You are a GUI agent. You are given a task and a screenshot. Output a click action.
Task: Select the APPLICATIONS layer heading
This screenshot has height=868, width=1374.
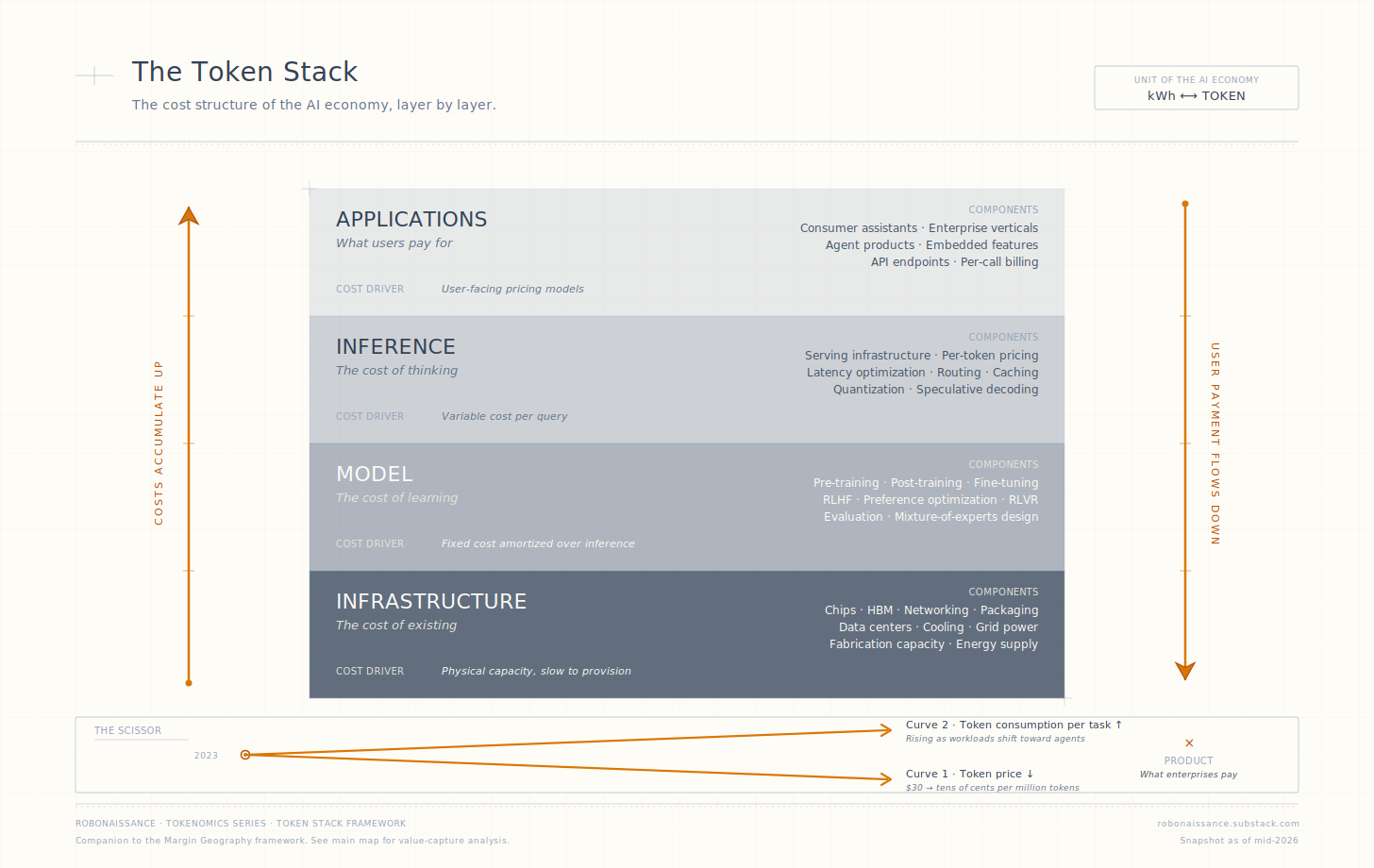coord(411,219)
